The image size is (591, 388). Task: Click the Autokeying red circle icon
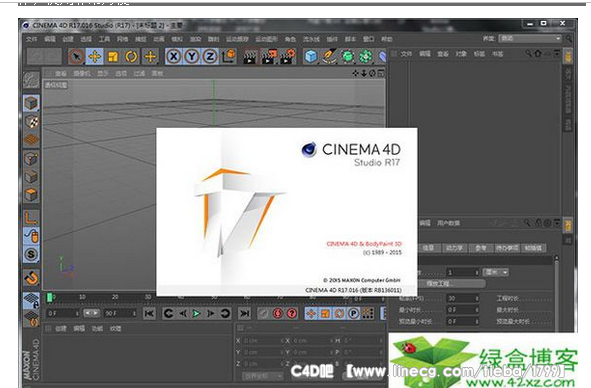tap(278, 313)
